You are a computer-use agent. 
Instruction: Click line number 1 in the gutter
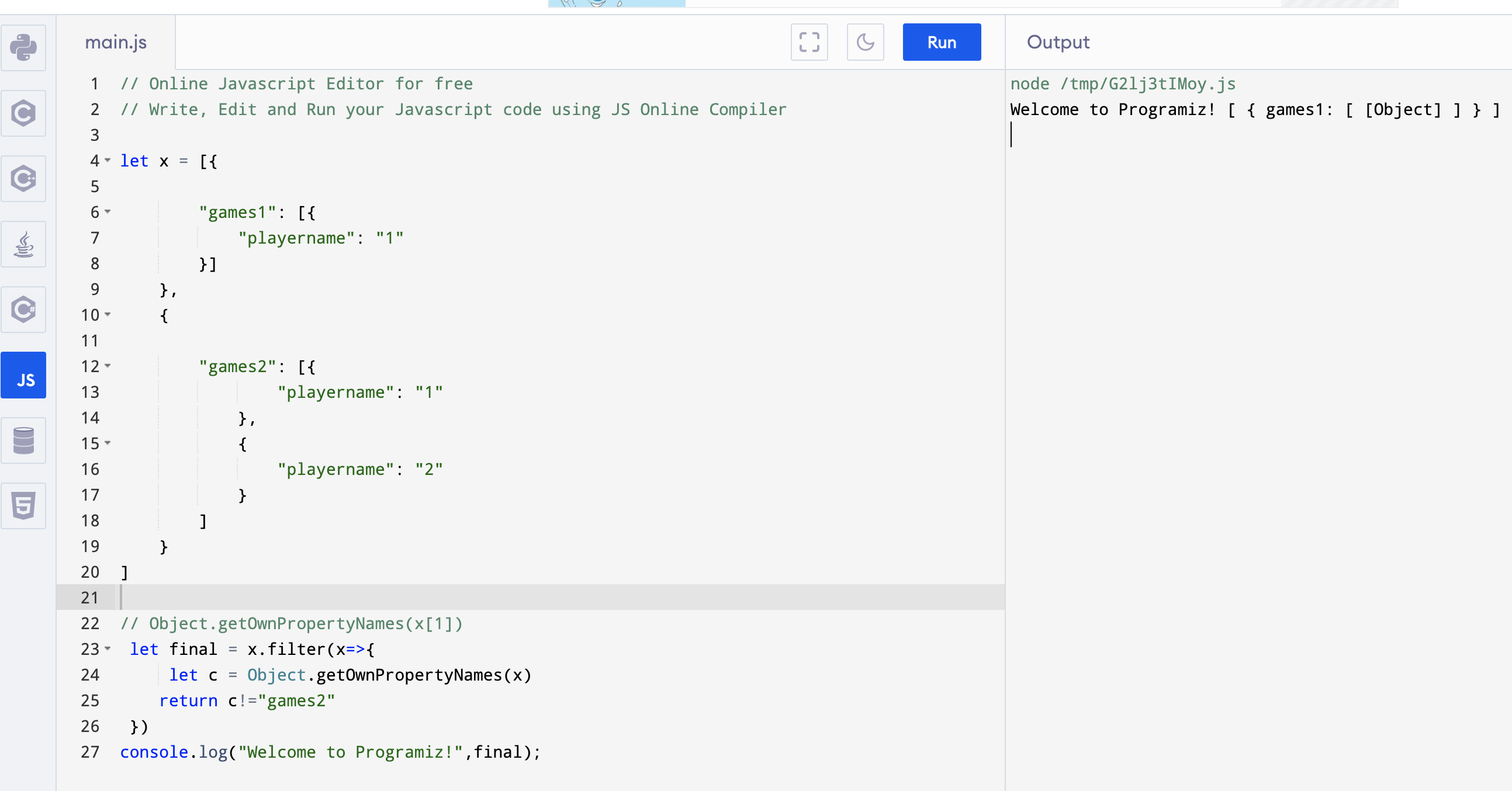coord(95,84)
